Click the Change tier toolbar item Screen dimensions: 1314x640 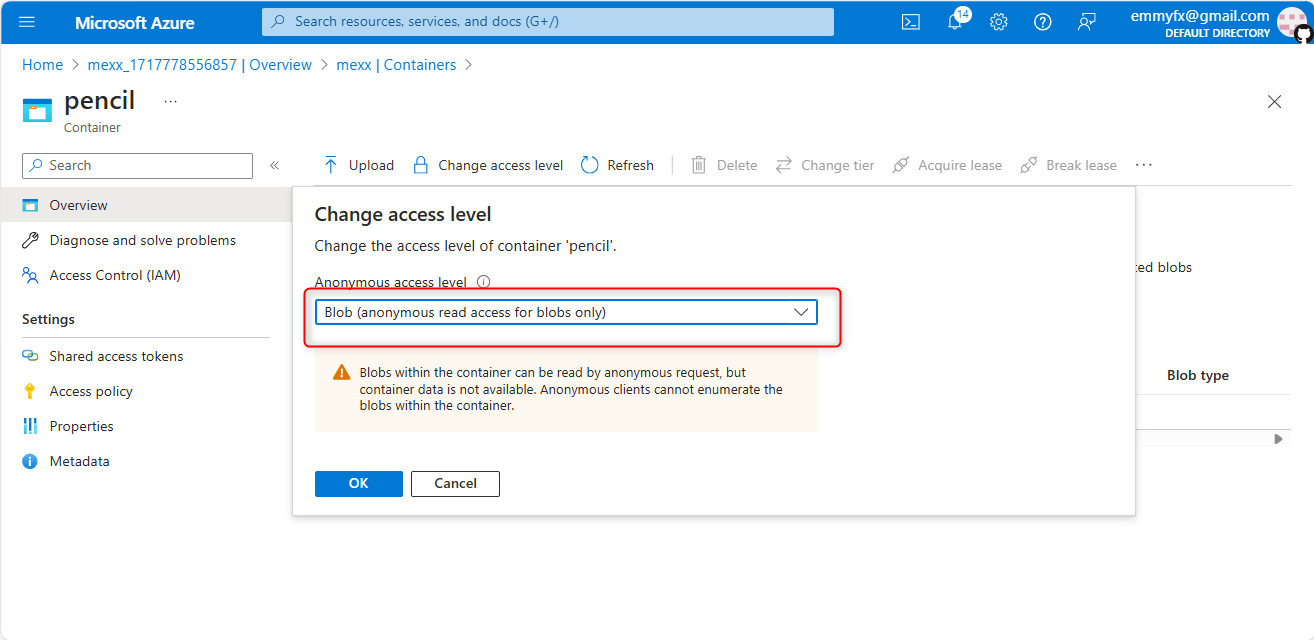click(x=825, y=165)
